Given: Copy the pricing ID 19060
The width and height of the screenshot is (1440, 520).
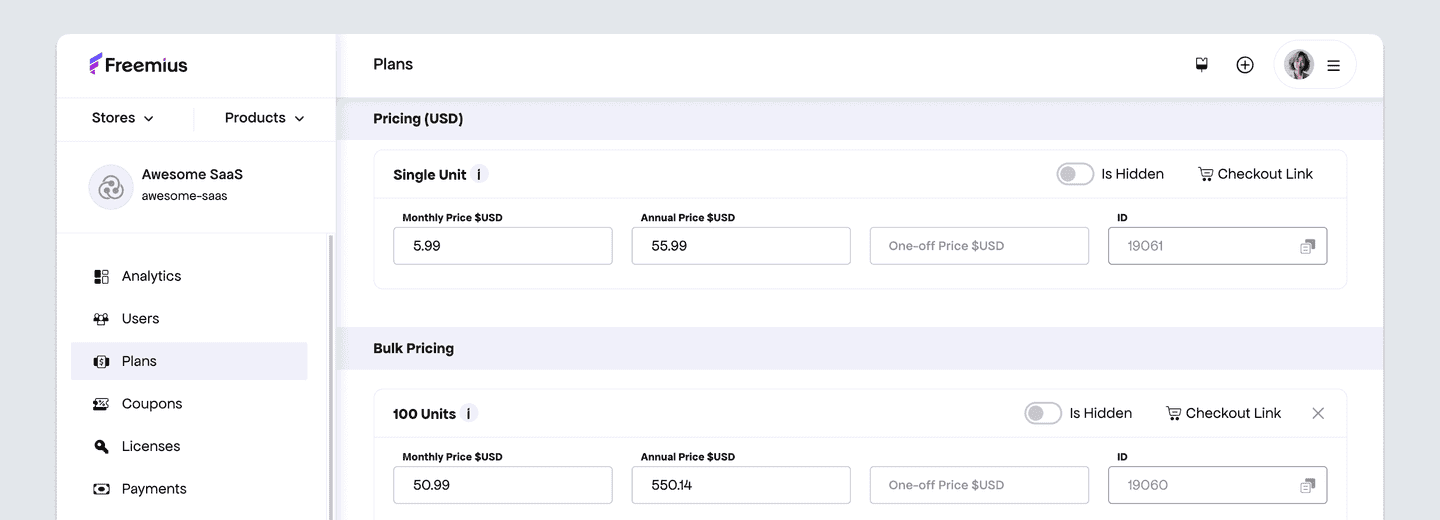Looking at the screenshot, I should point(1307,486).
